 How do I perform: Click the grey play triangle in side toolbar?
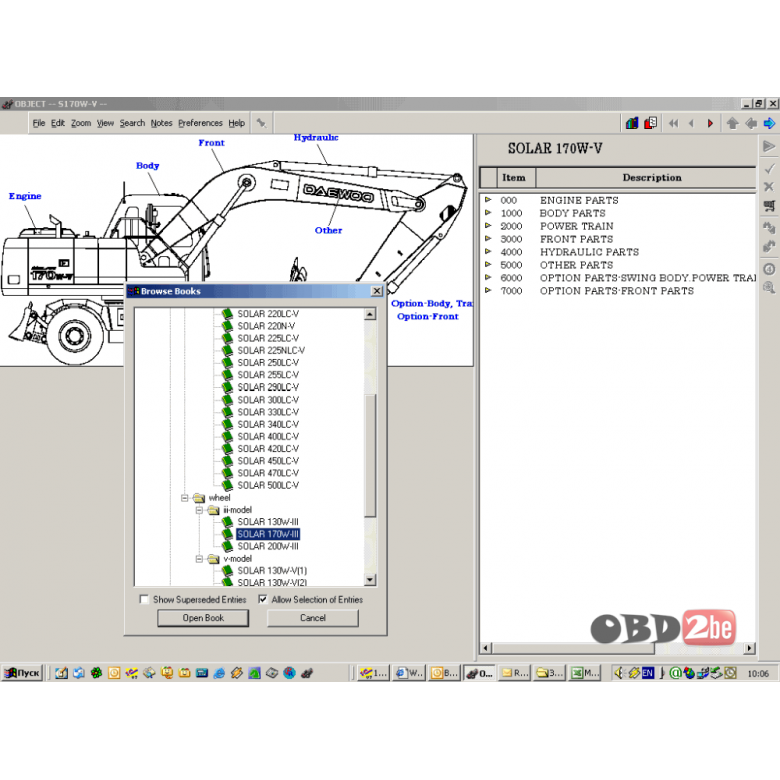tap(769, 146)
